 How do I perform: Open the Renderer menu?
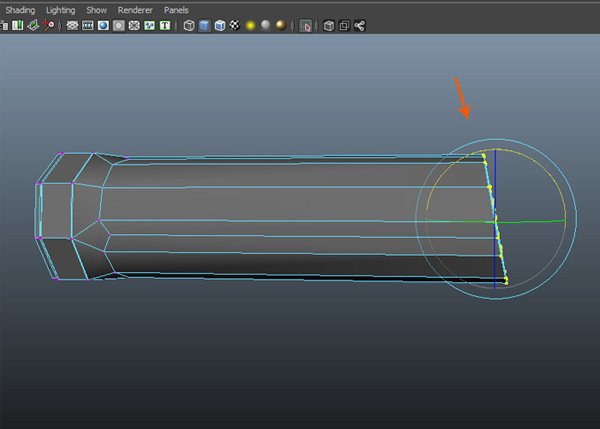click(135, 10)
